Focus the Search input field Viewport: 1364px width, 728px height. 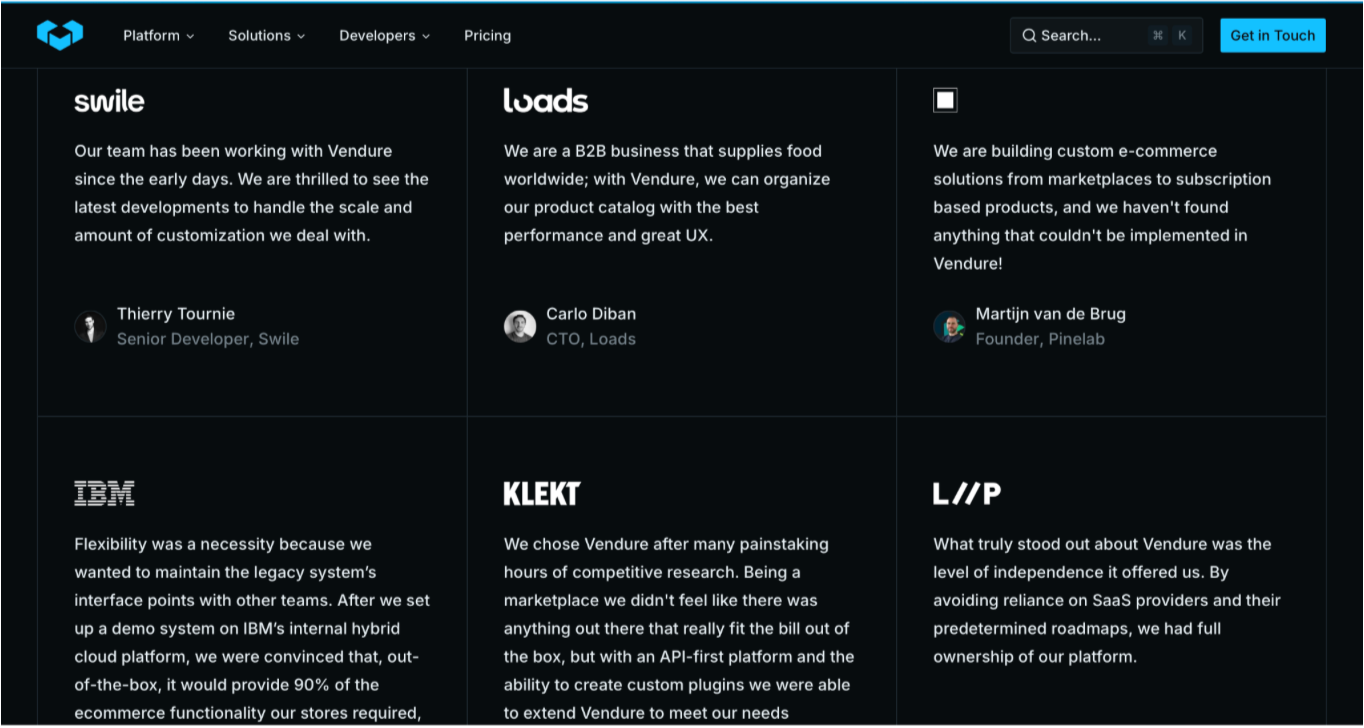[x=1090, y=36]
